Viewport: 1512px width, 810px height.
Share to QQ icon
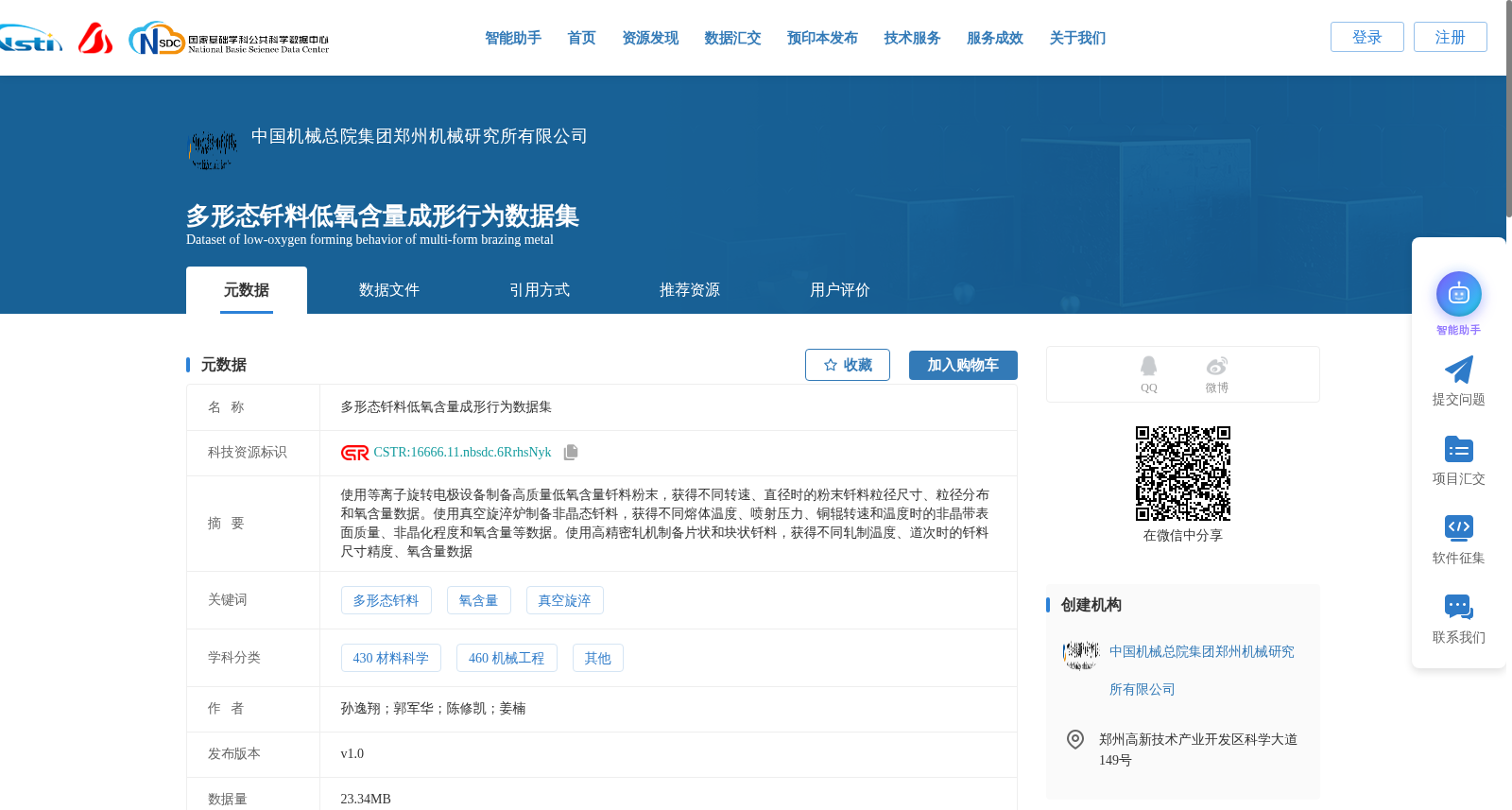pyautogui.click(x=1148, y=366)
